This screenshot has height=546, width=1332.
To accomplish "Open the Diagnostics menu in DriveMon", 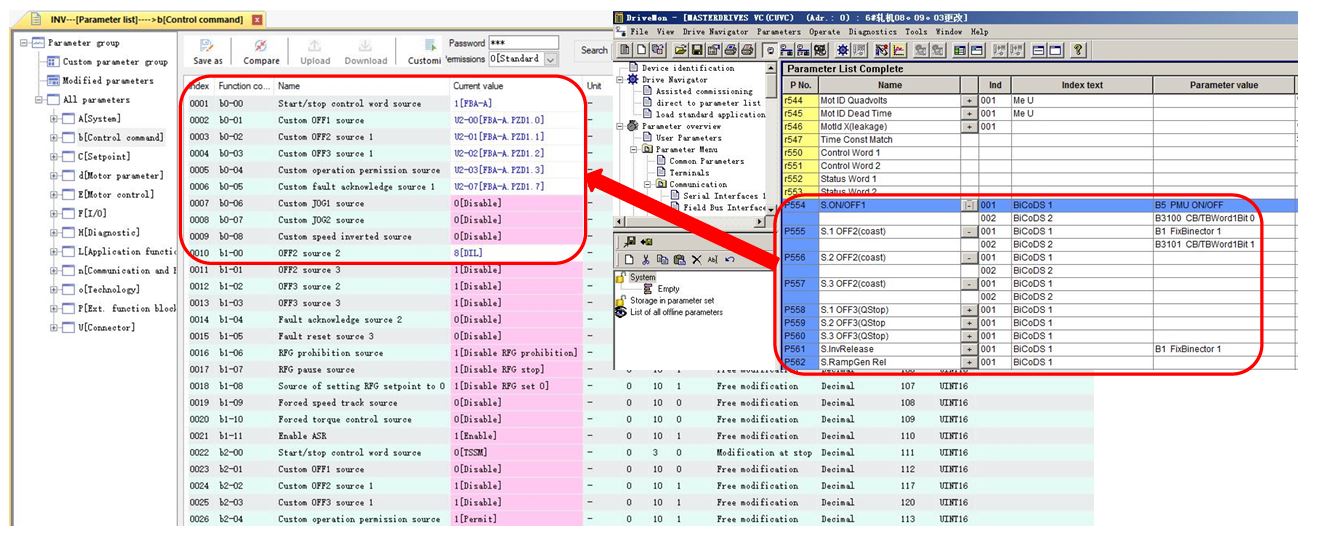I will 871,32.
